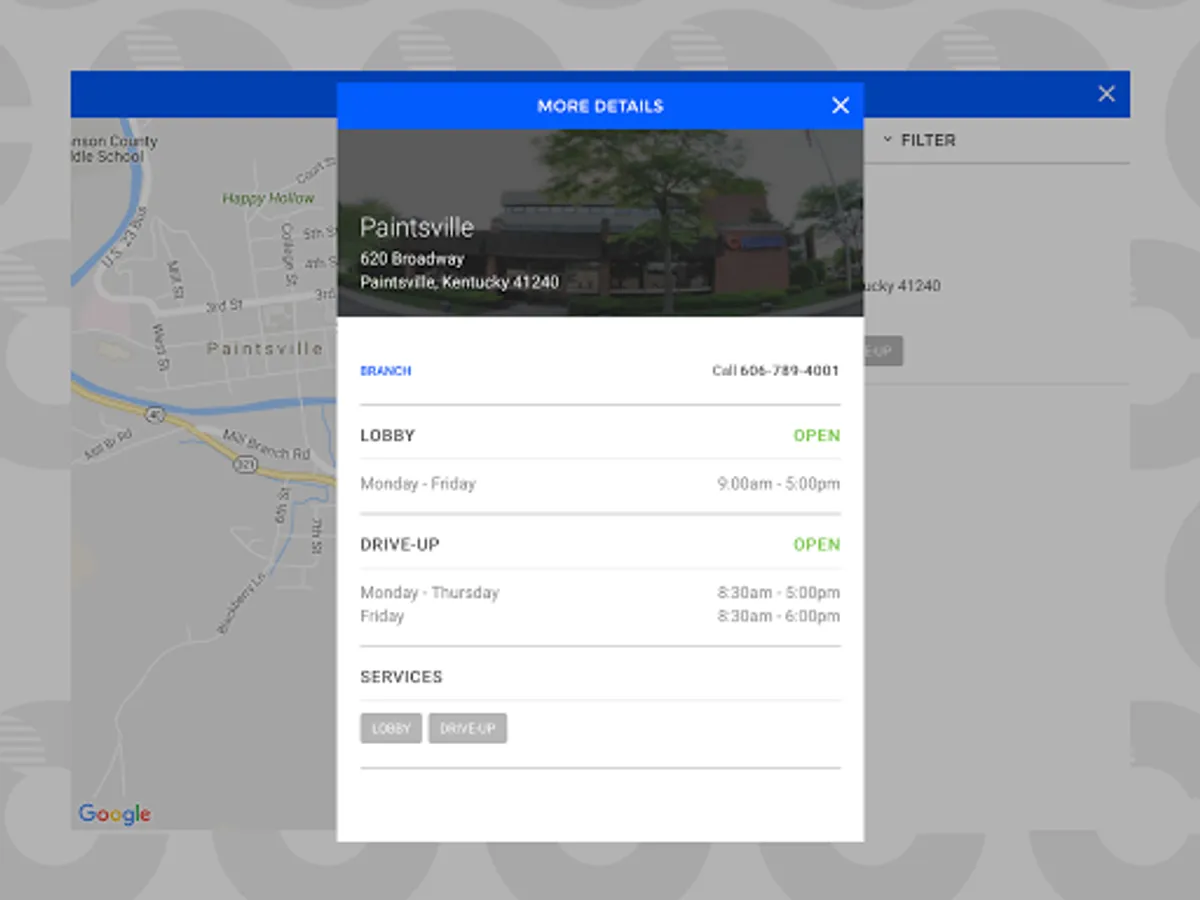Screen dimensions: 1200x900
Task: Close the More Details dialog
Action: [840, 105]
